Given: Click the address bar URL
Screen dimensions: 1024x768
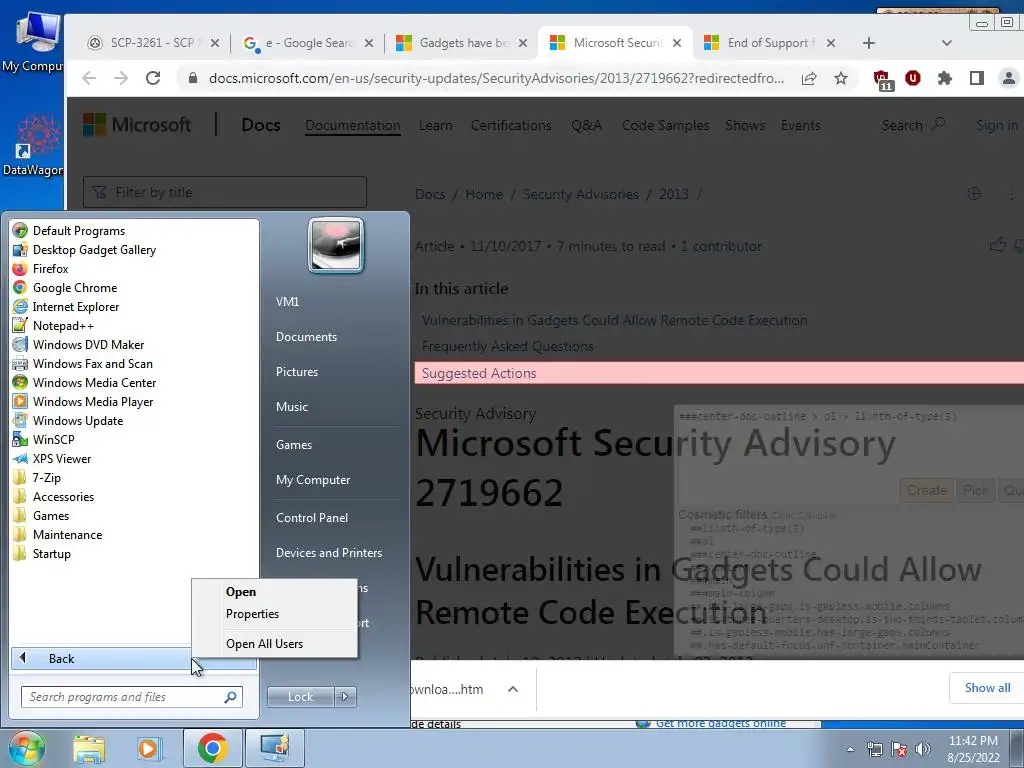Looking at the screenshot, I should (x=496, y=78).
